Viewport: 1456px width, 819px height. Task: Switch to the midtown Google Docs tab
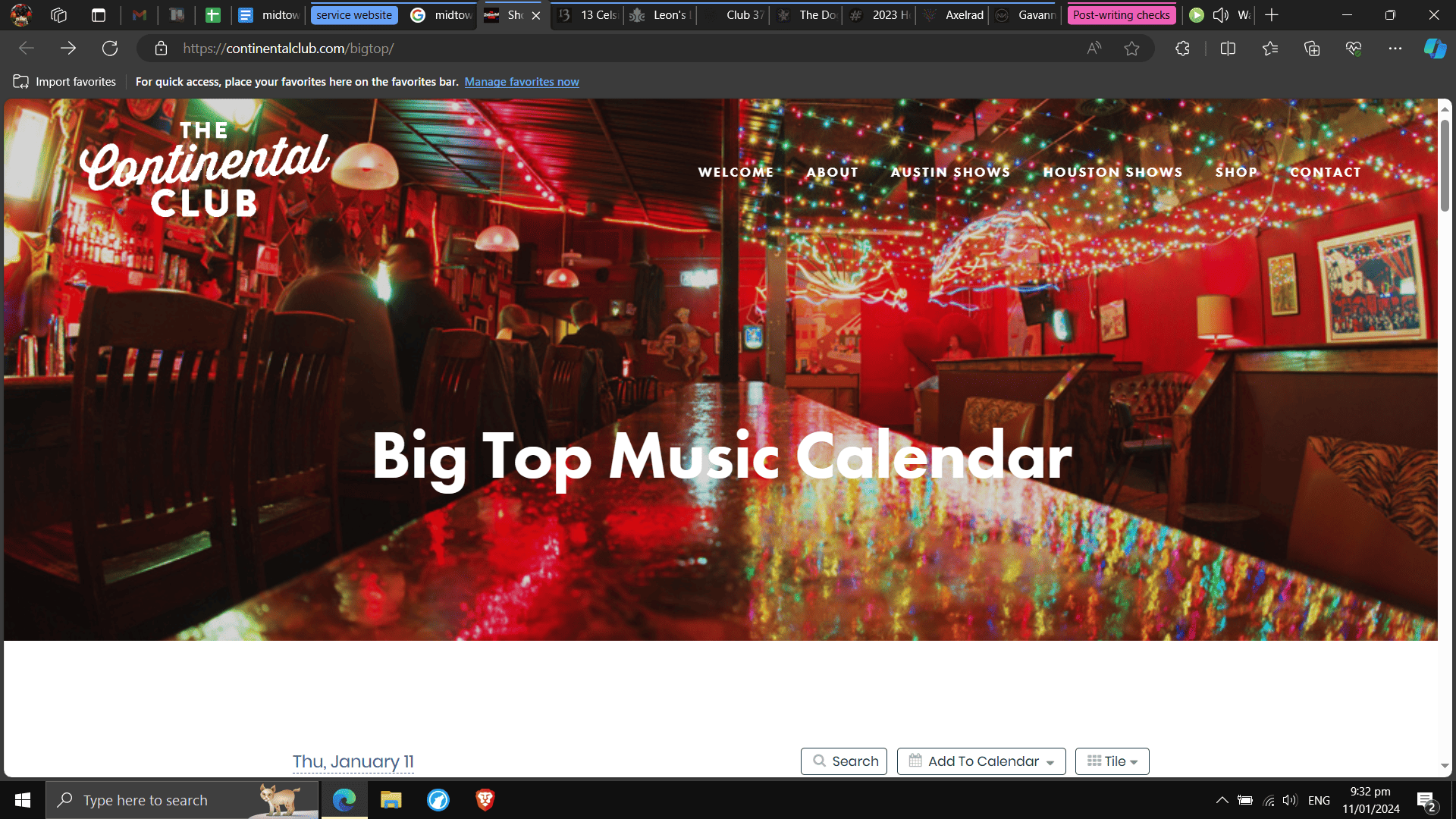point(270,15)
